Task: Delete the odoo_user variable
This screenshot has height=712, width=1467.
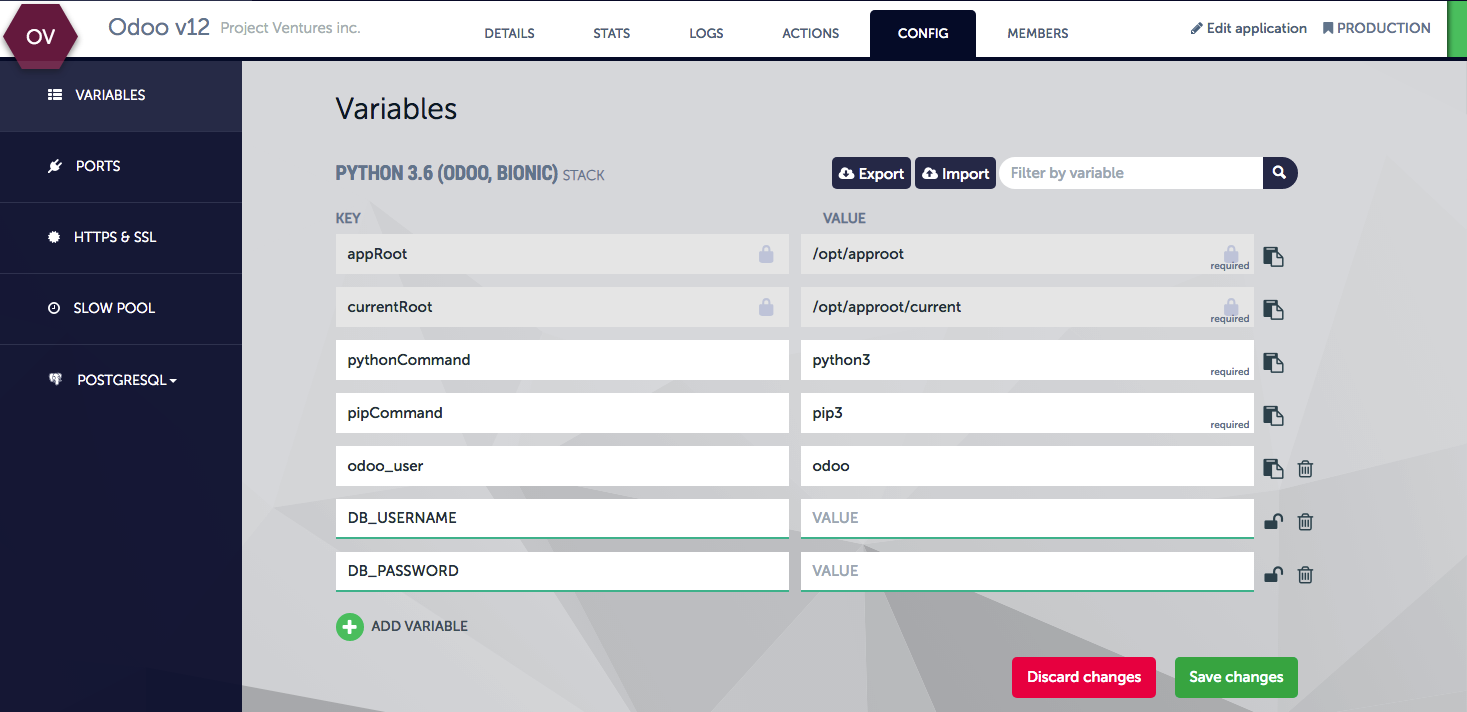Action: coord(1305,468)
